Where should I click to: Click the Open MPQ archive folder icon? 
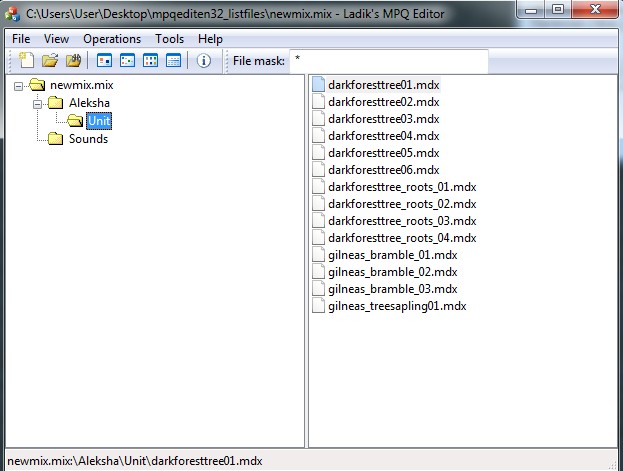50,60
